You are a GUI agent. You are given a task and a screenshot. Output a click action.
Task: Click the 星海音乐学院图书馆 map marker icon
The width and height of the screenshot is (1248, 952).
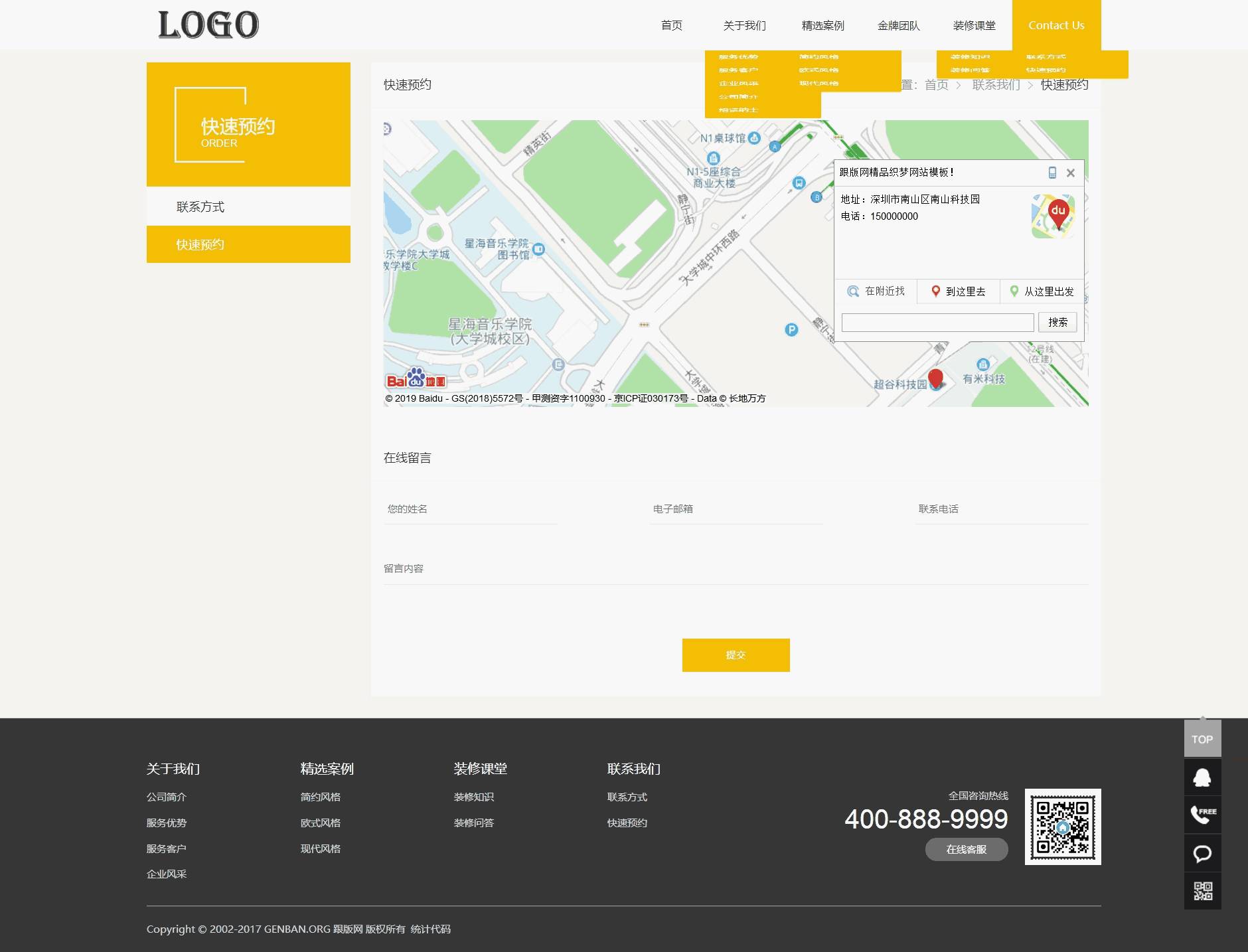coord(538,250)
